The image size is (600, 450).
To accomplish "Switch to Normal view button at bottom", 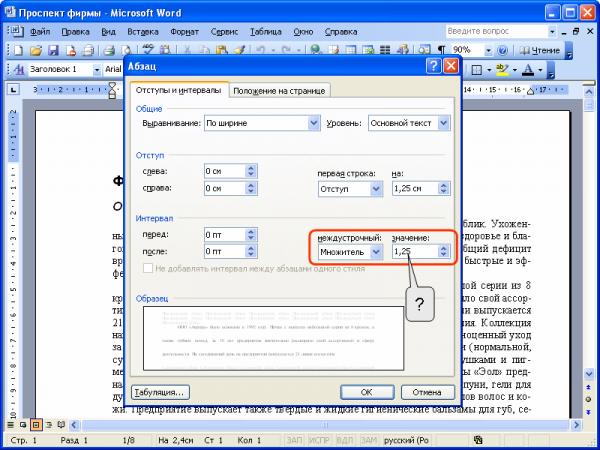I will click(11, 425).
